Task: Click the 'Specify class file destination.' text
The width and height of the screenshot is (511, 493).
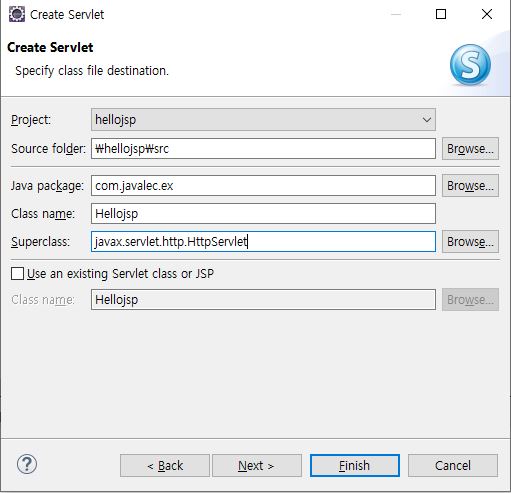Action: (x=92, y=71)
